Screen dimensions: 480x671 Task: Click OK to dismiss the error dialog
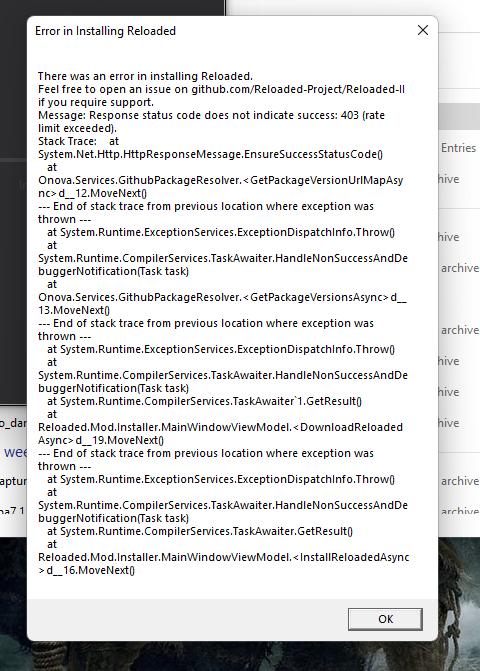[385, 619]
